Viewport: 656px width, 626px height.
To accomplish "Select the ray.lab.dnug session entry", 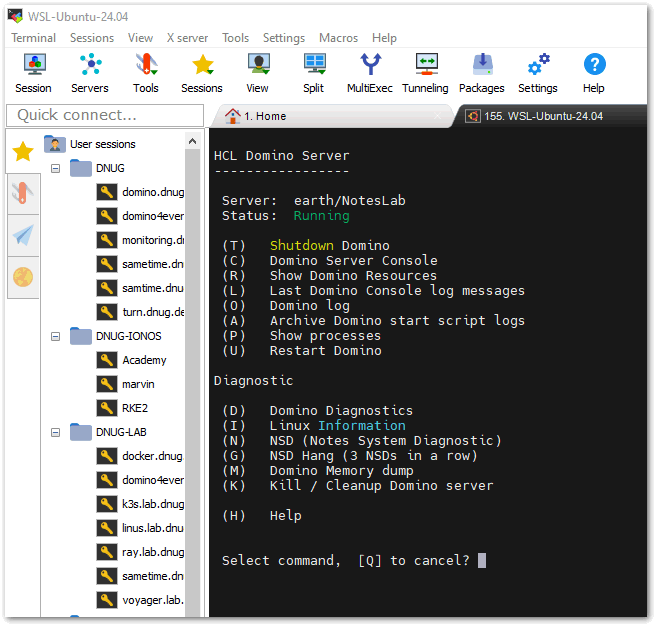I will coord(153,552).
